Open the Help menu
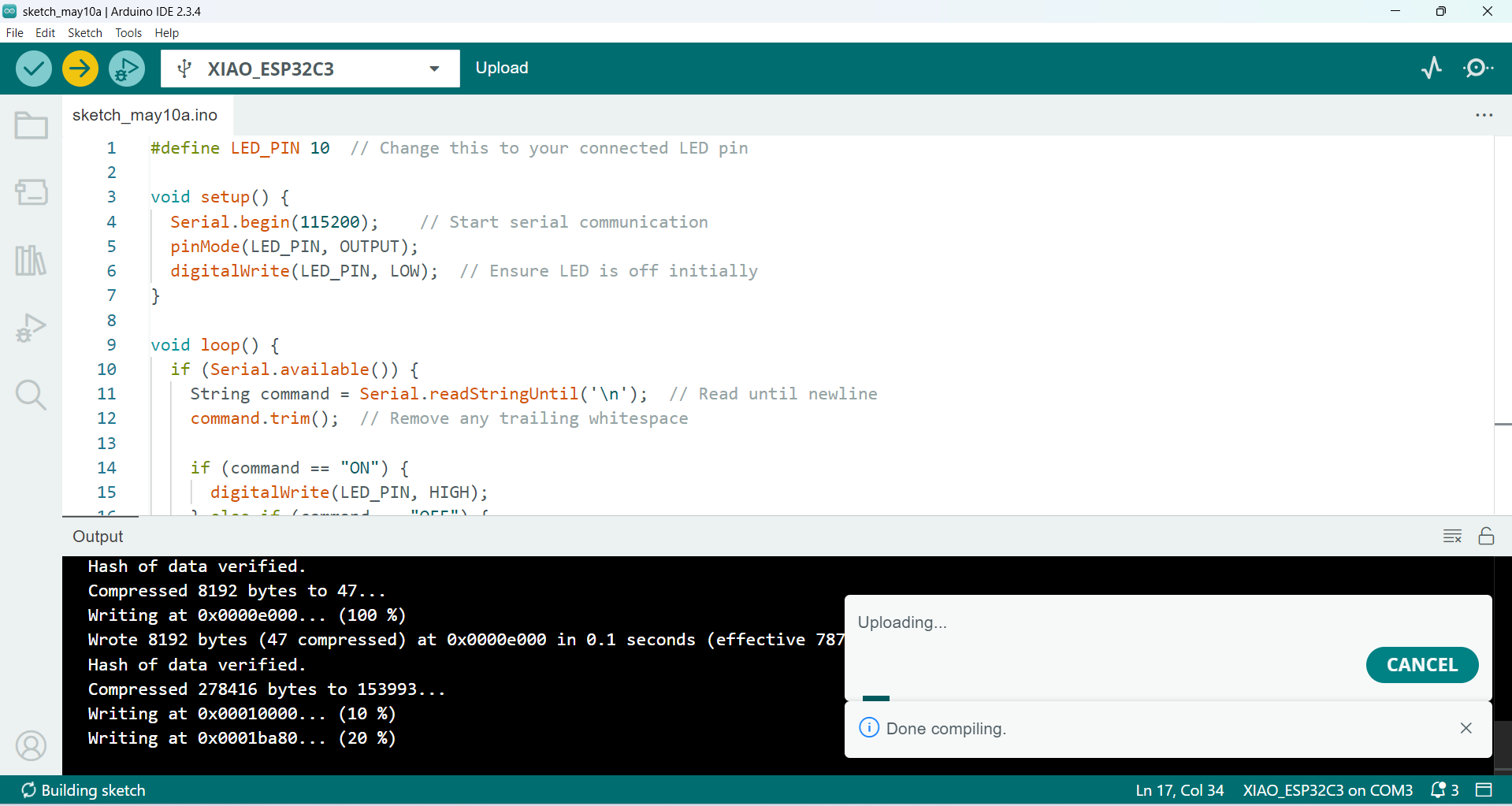The image size is (1512, 806). [x=166, y=33]
